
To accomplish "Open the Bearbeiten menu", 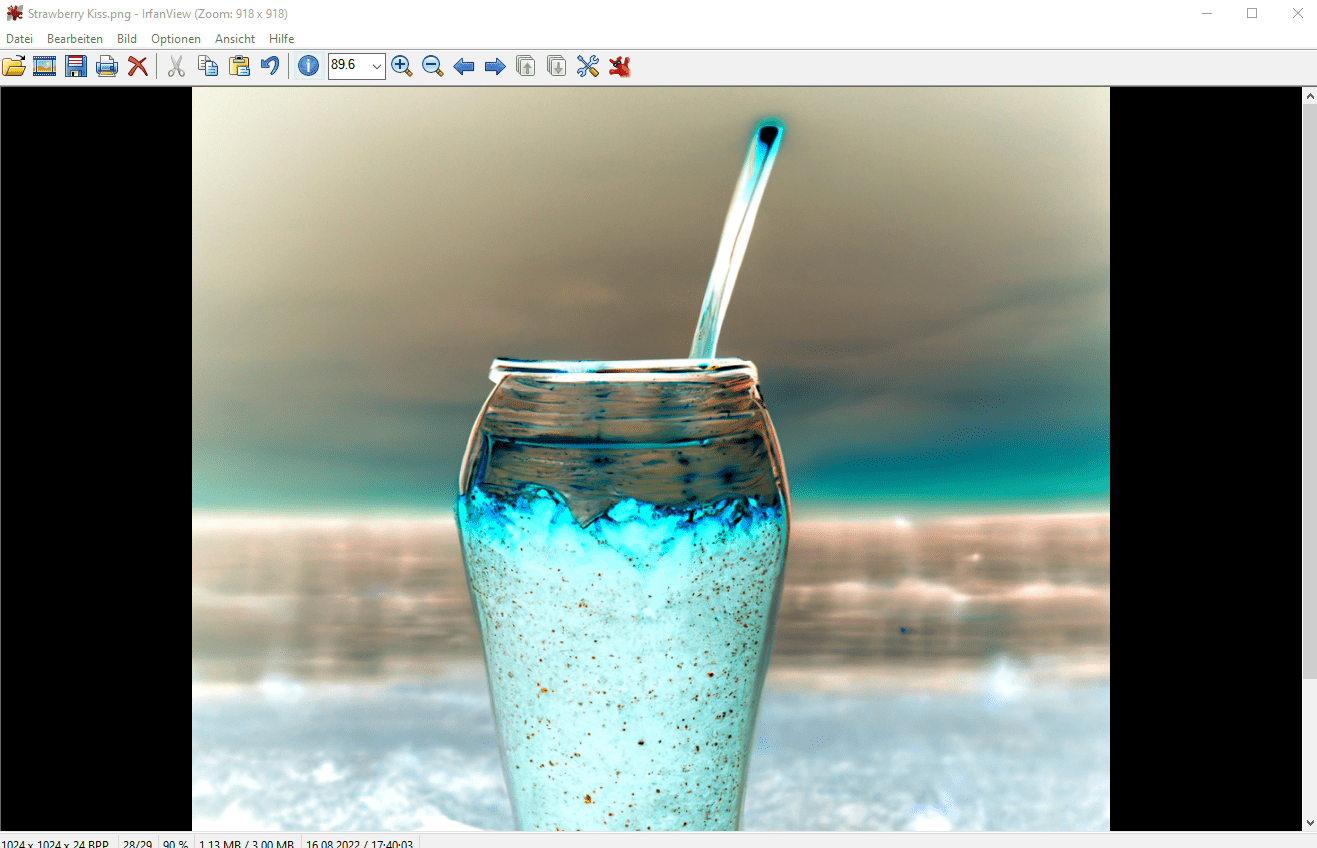I will point(75,39).
